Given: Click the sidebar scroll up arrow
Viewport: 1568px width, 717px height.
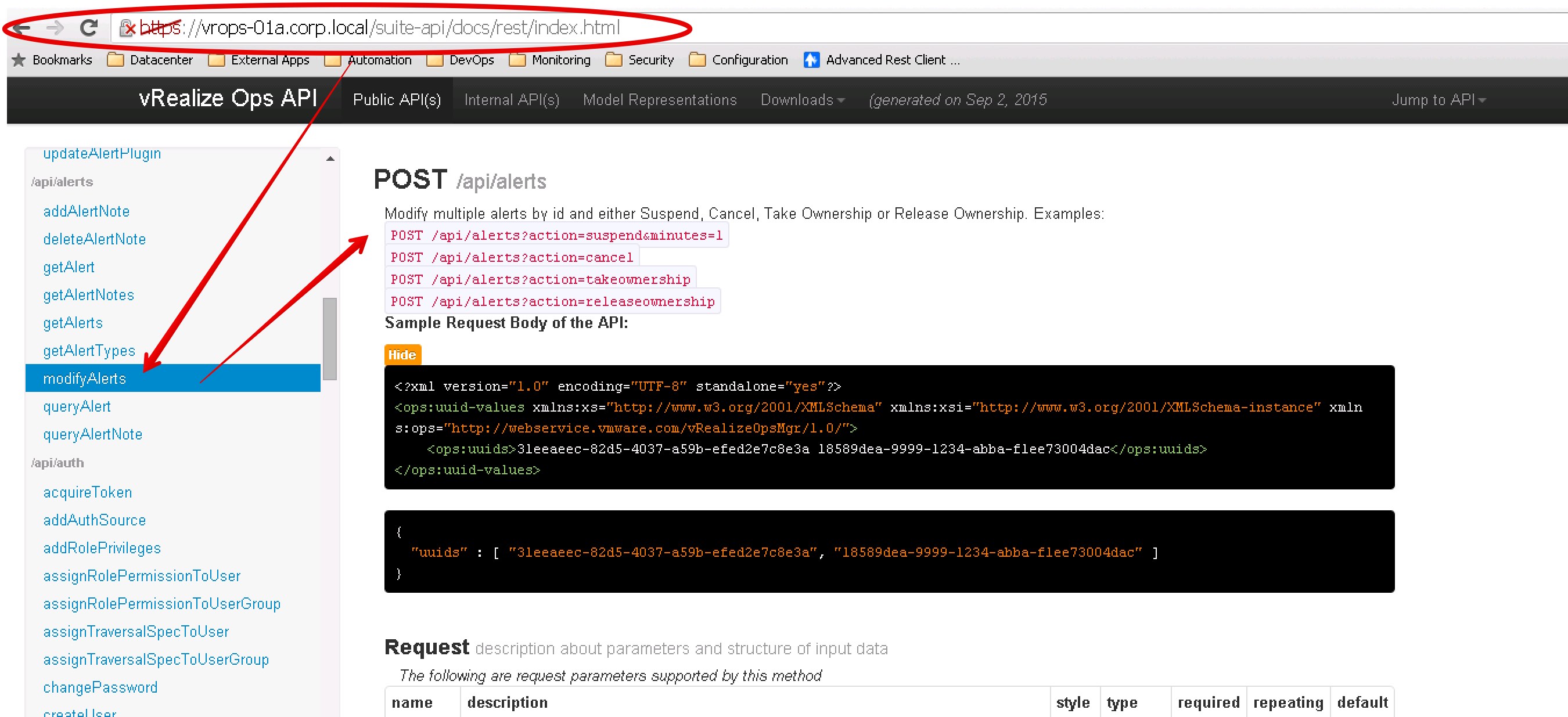Looking at the screenshot, I should pos(330,159).
